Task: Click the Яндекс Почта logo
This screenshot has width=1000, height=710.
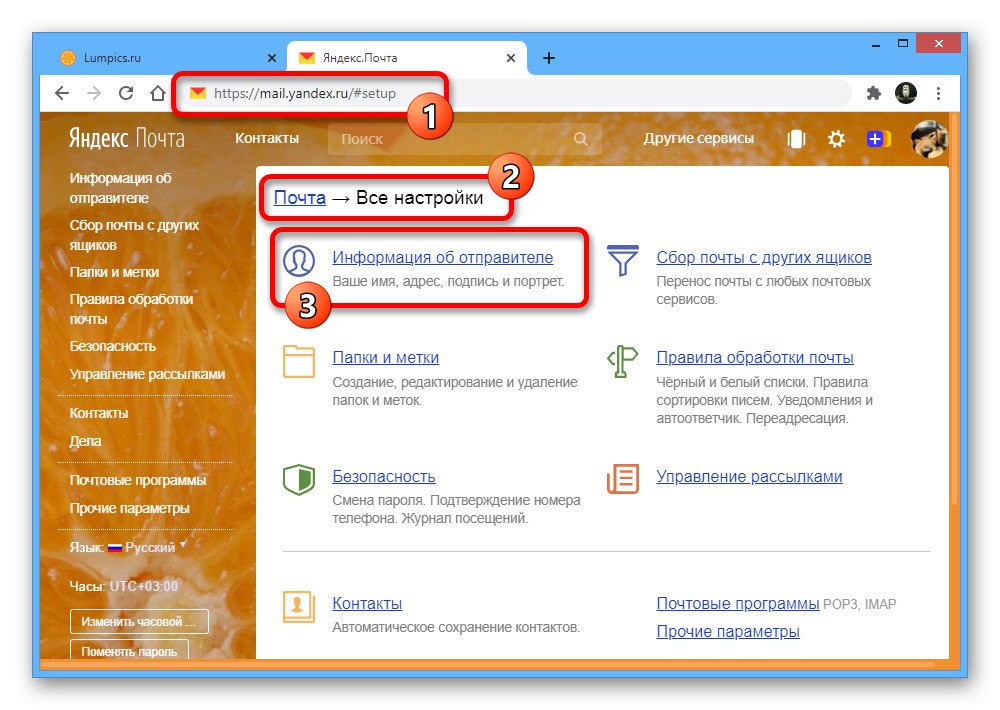Action: pyautogui.click(x=127, y=138)
